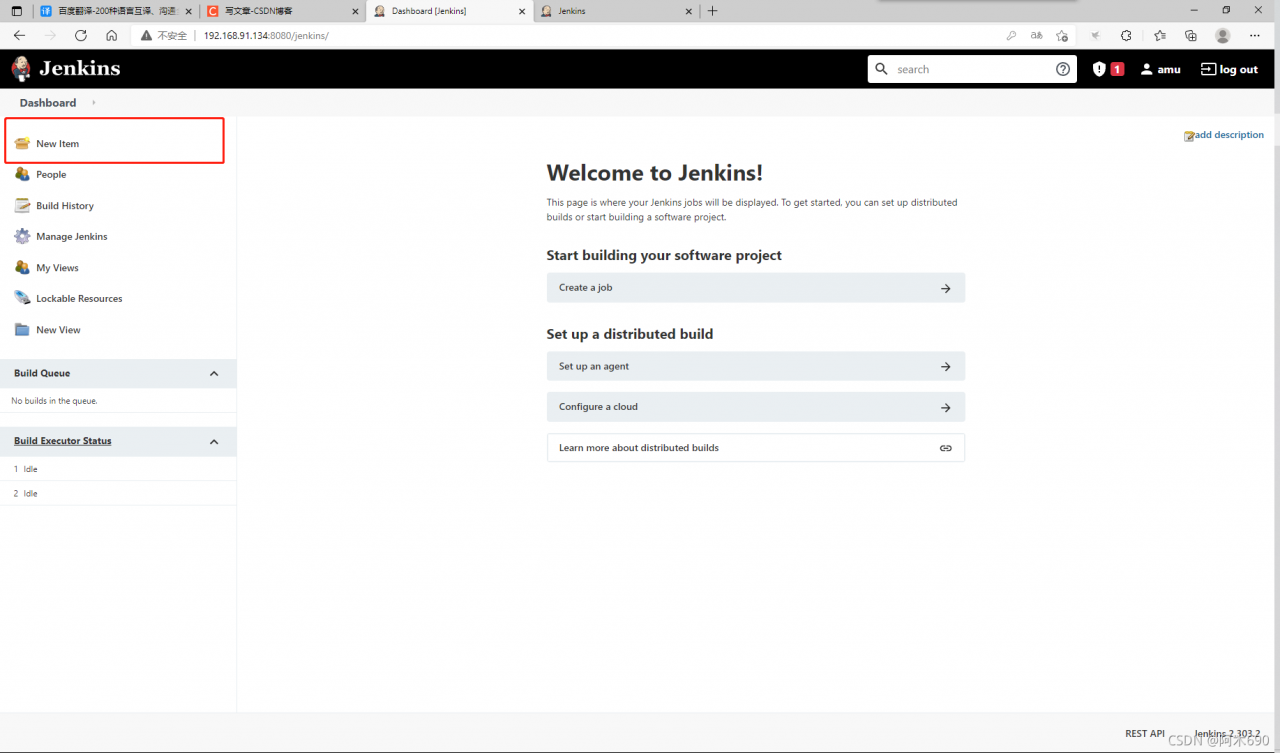Open the browser Collections icon
This screenshot has width=1280, height=753.
click(1191, 35)
